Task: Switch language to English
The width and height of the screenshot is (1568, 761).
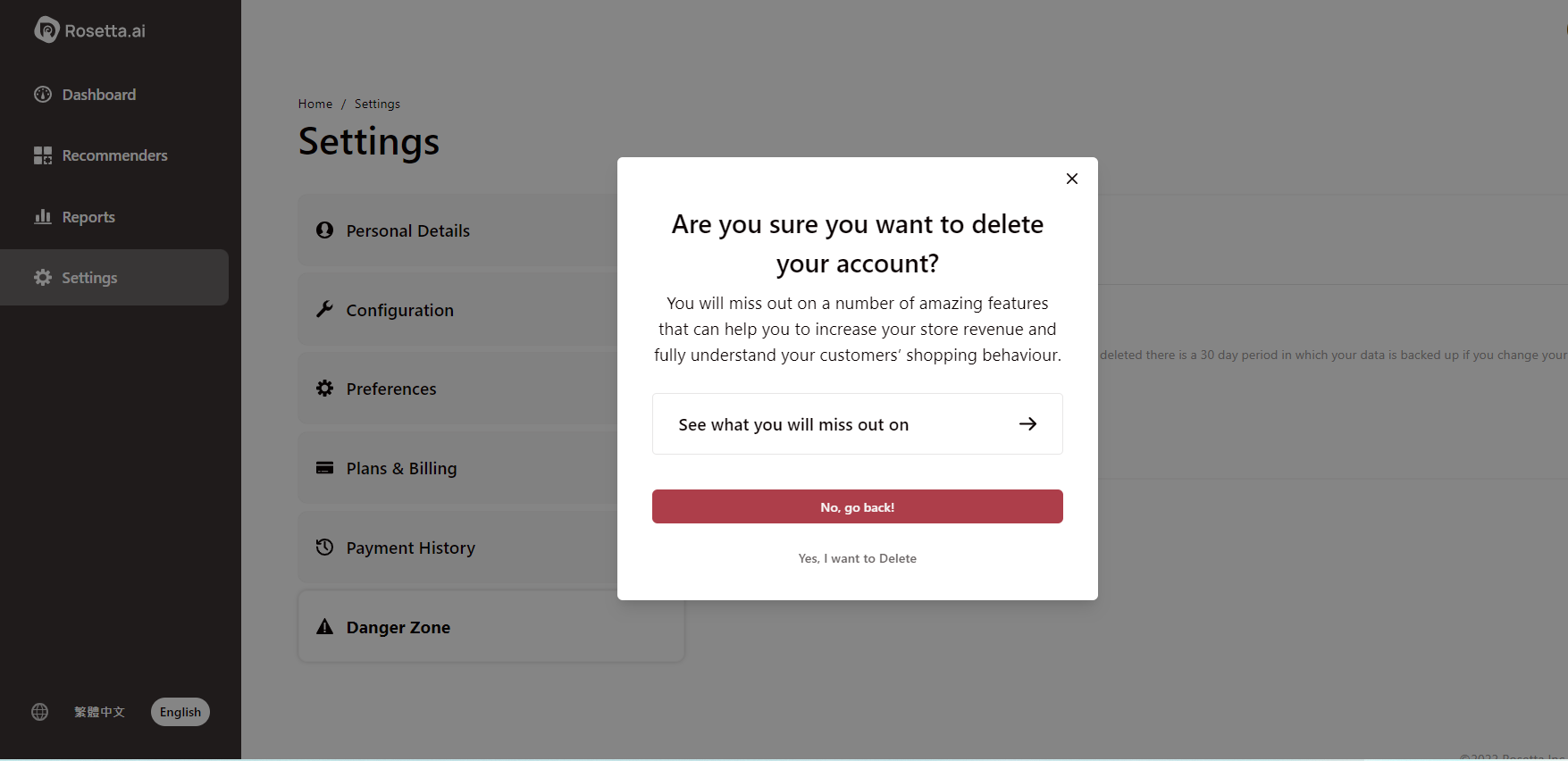Action: 180,712
